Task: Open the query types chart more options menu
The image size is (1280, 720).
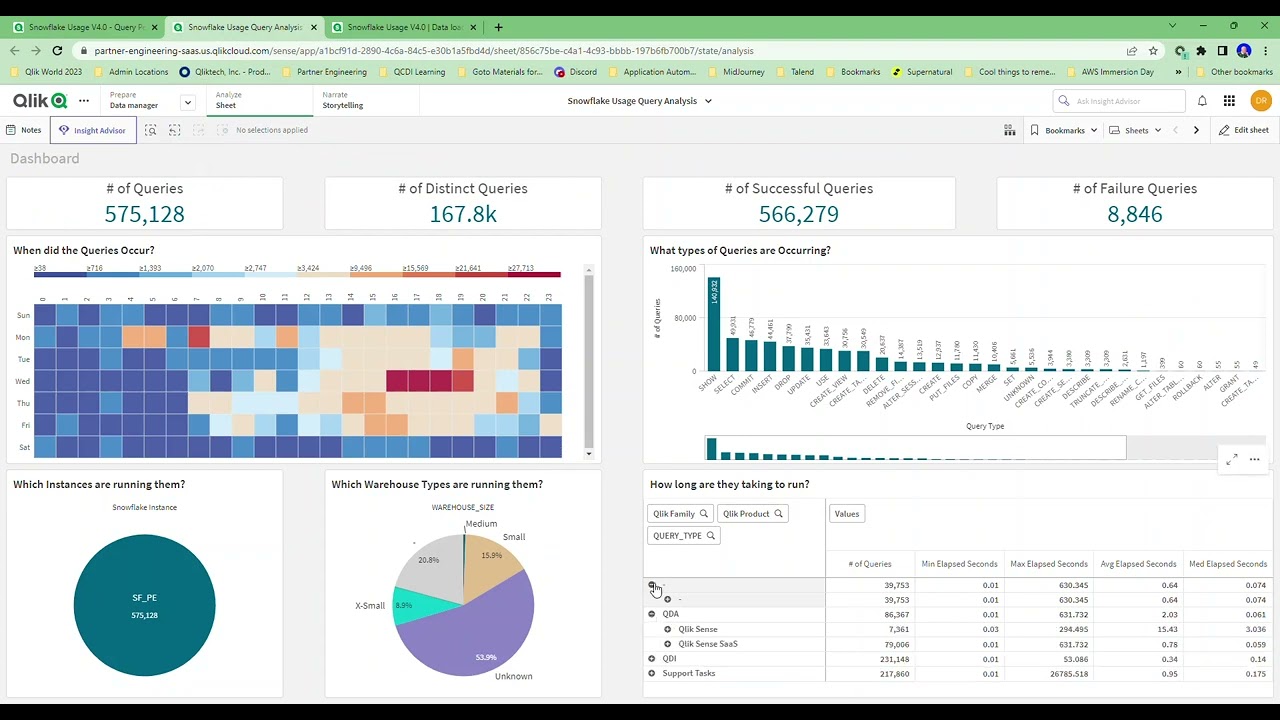Action: [1254, 459]
